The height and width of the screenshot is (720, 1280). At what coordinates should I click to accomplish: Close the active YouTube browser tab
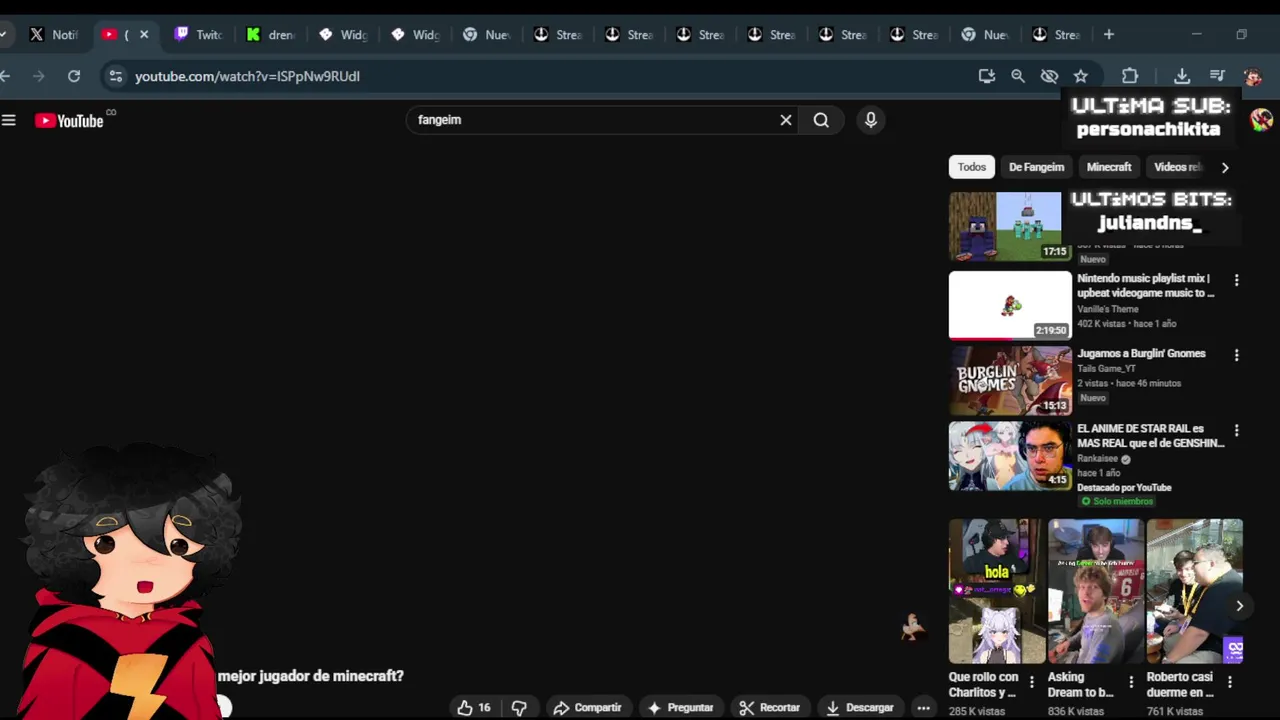click(144, 34)
